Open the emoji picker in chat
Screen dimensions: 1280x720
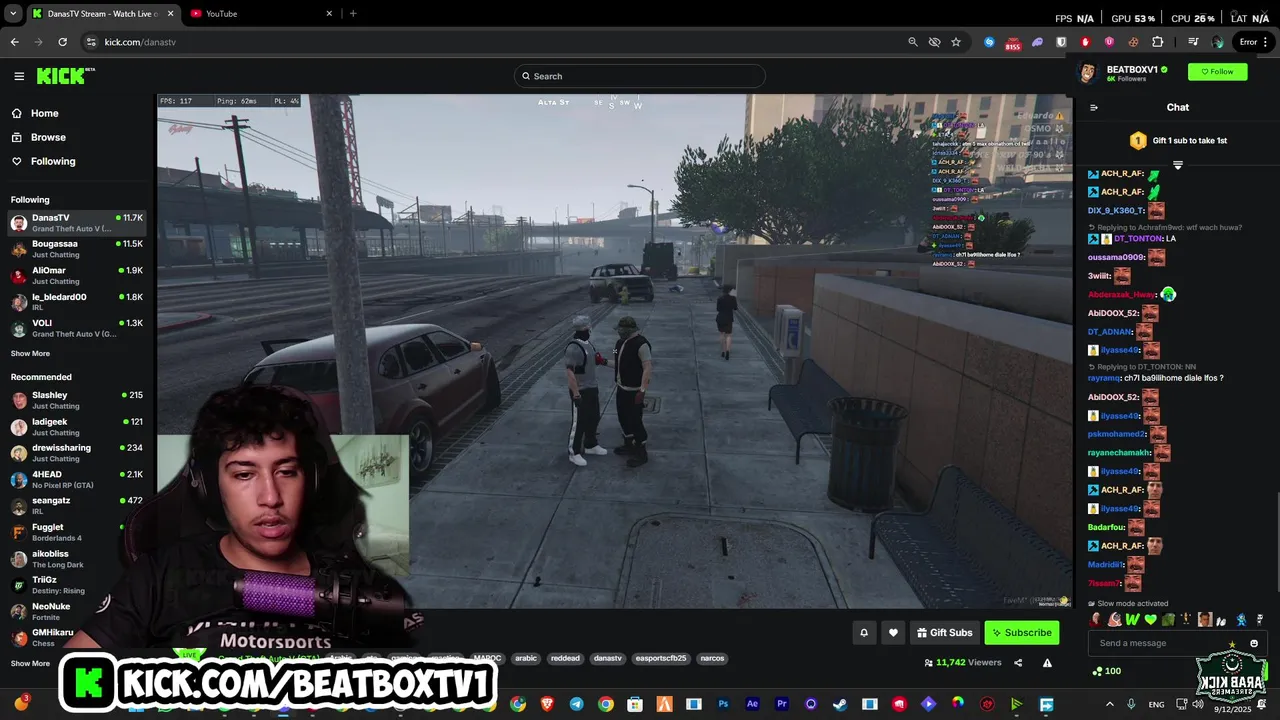click(1254, 643)
